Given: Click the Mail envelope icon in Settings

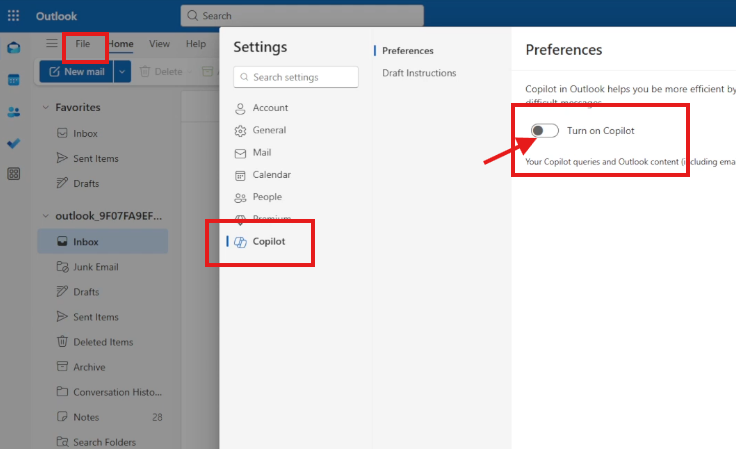Looking at the screenshot, I should tap(240, 153).
